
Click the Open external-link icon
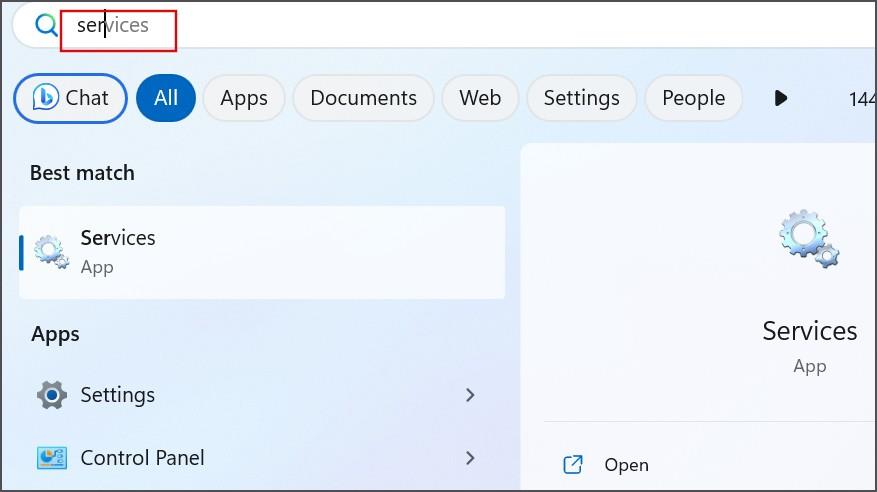pos(573,465)
